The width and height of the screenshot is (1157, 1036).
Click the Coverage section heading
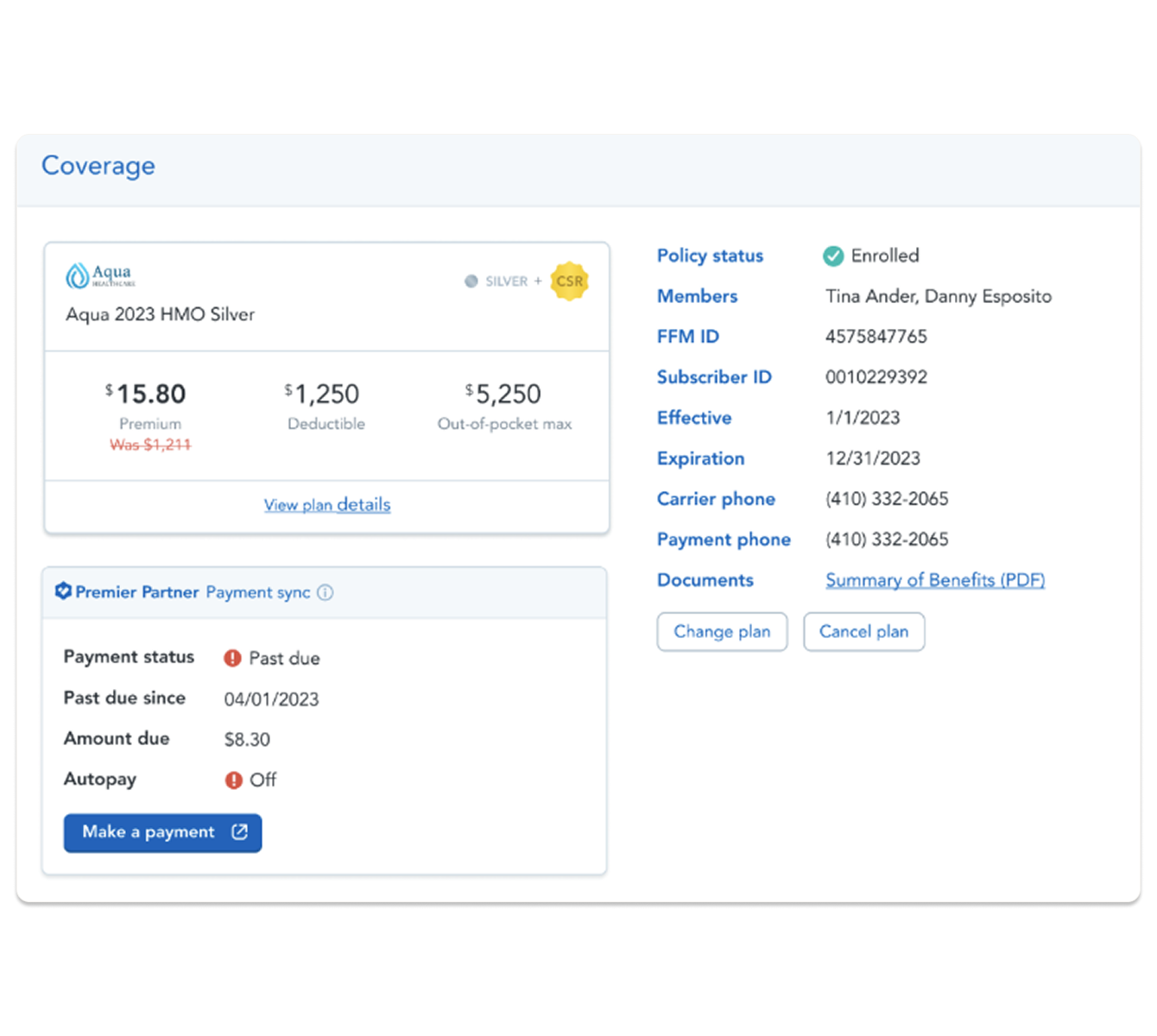(x=98, y=166)
